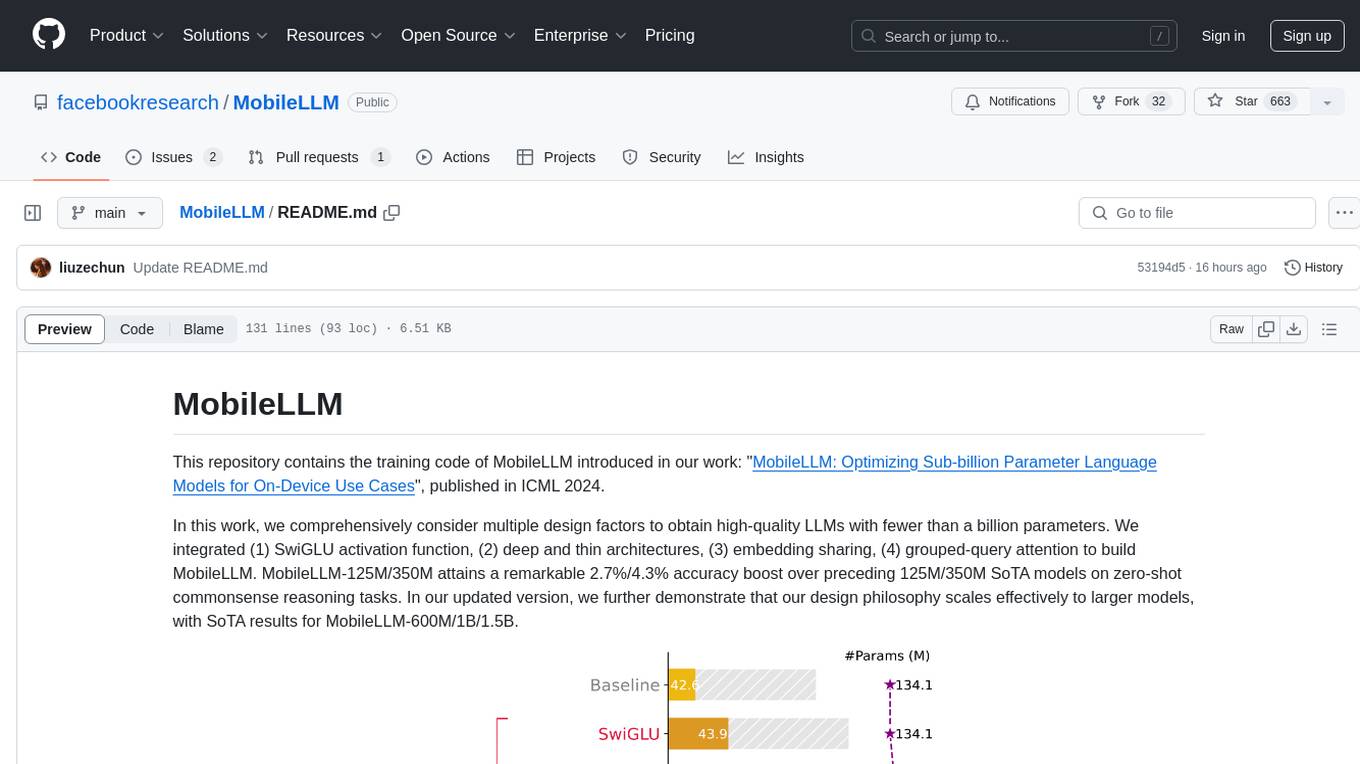This screenshot has width=1360, height=764.
Task: Go to the MobileLLM root breadcrumb
Action: tap(222, 212)
